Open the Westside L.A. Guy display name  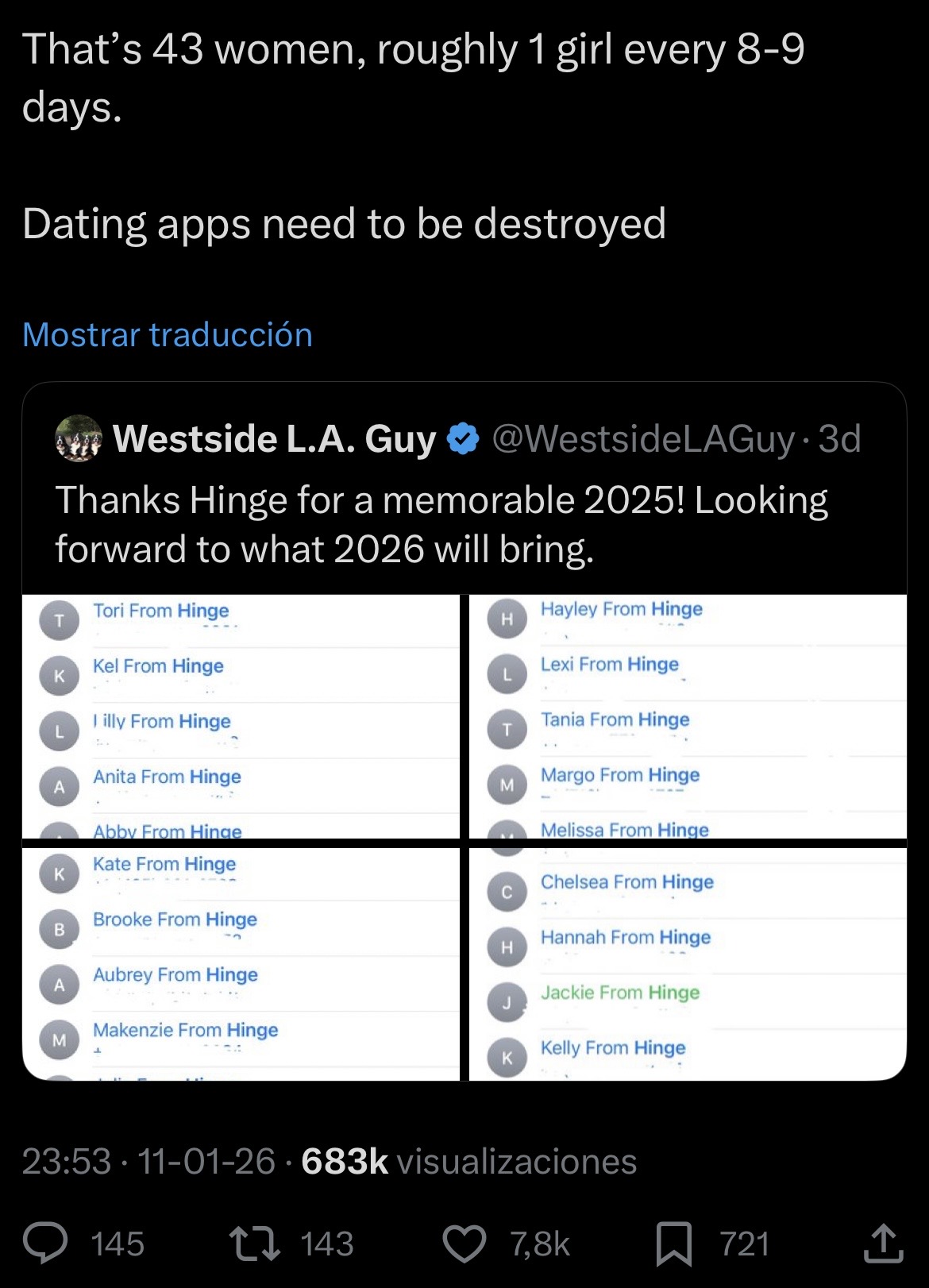point(275,438)
